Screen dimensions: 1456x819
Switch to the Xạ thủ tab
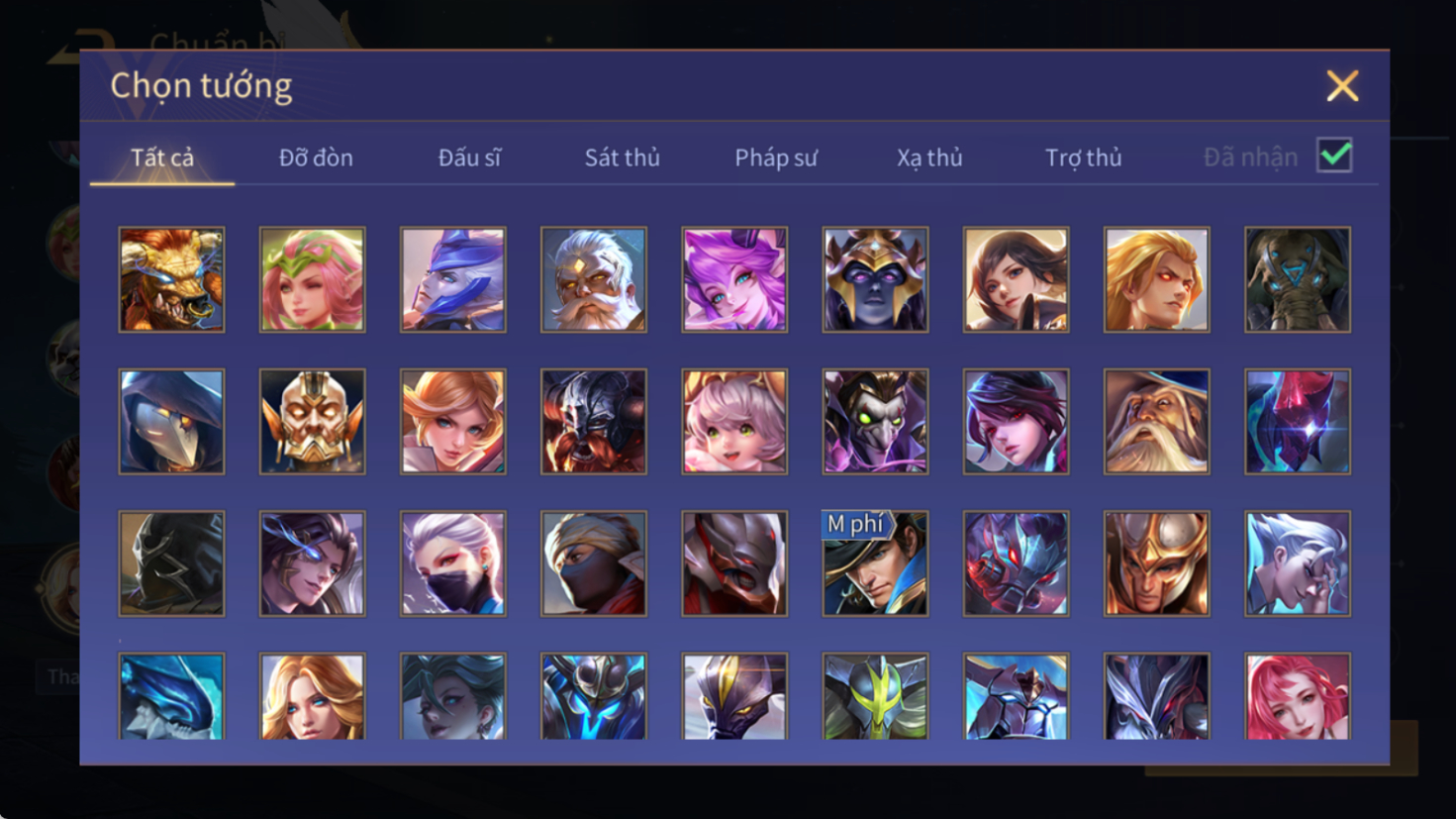pyautogui.click(x=929, y=157)
